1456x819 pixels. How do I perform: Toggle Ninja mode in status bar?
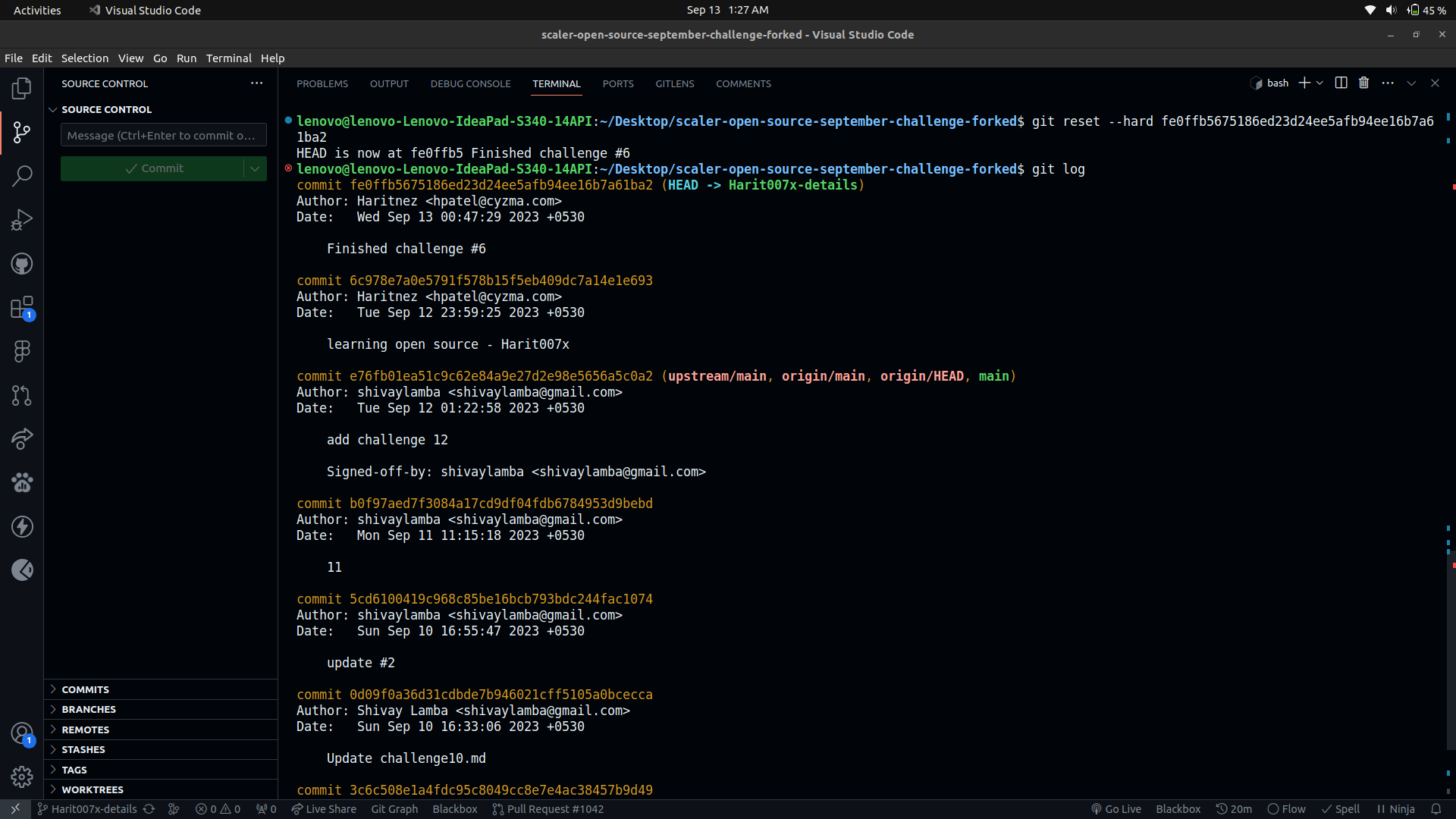[1395, 809]
